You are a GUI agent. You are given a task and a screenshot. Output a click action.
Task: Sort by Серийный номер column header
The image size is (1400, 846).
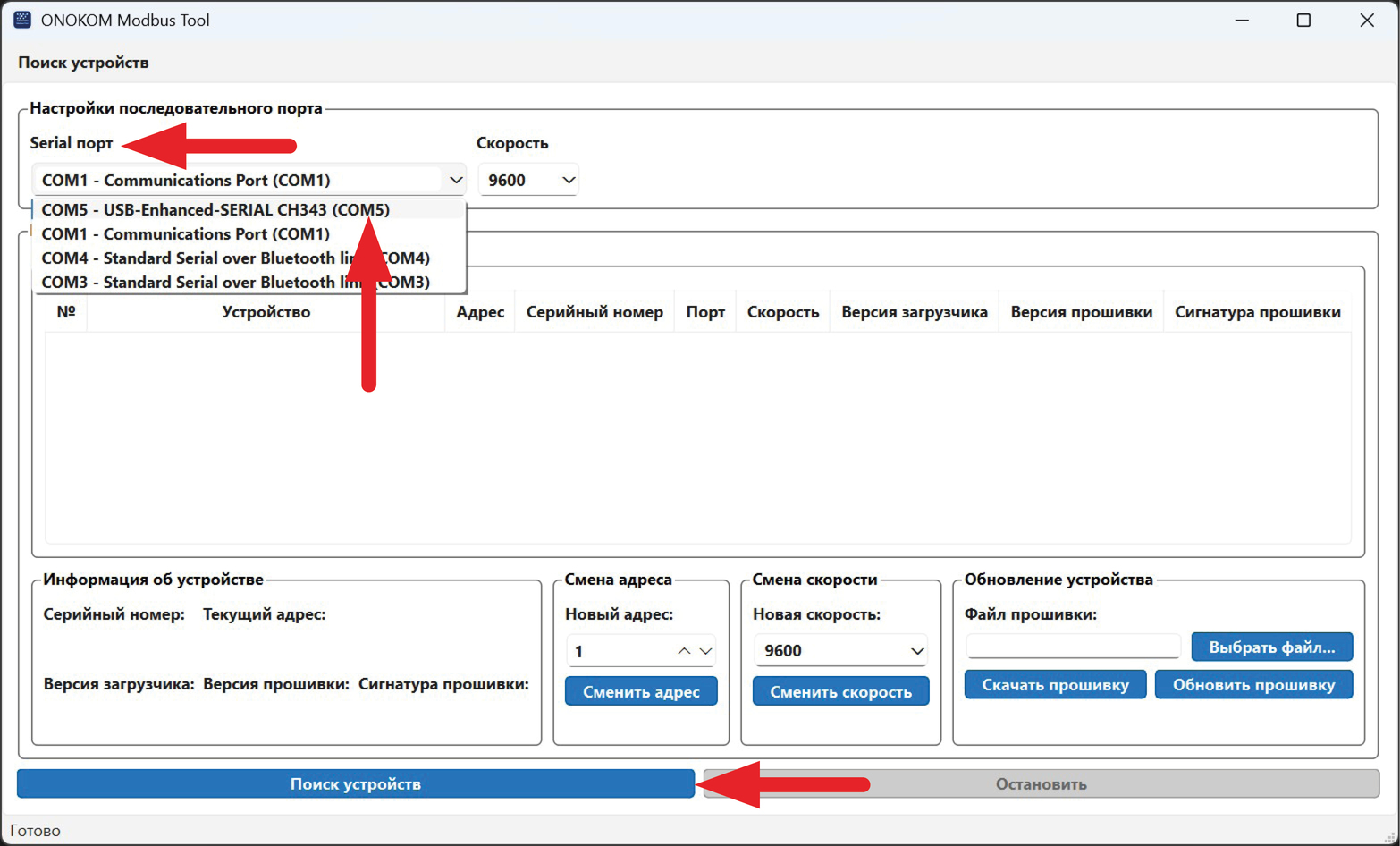(x=595, y=312)
